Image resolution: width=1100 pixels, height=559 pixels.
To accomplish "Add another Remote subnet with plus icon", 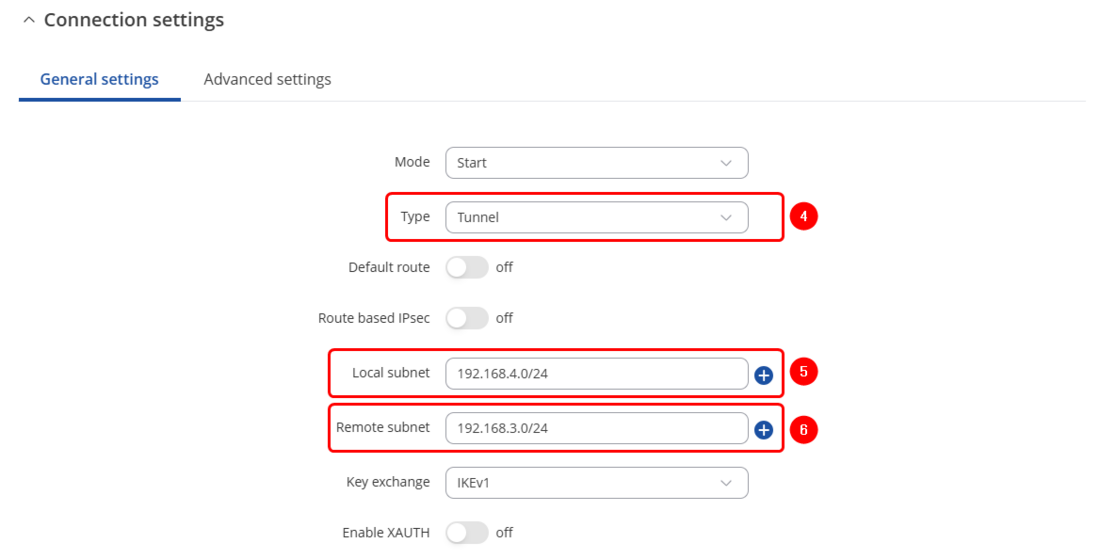I will coord(763,429).
